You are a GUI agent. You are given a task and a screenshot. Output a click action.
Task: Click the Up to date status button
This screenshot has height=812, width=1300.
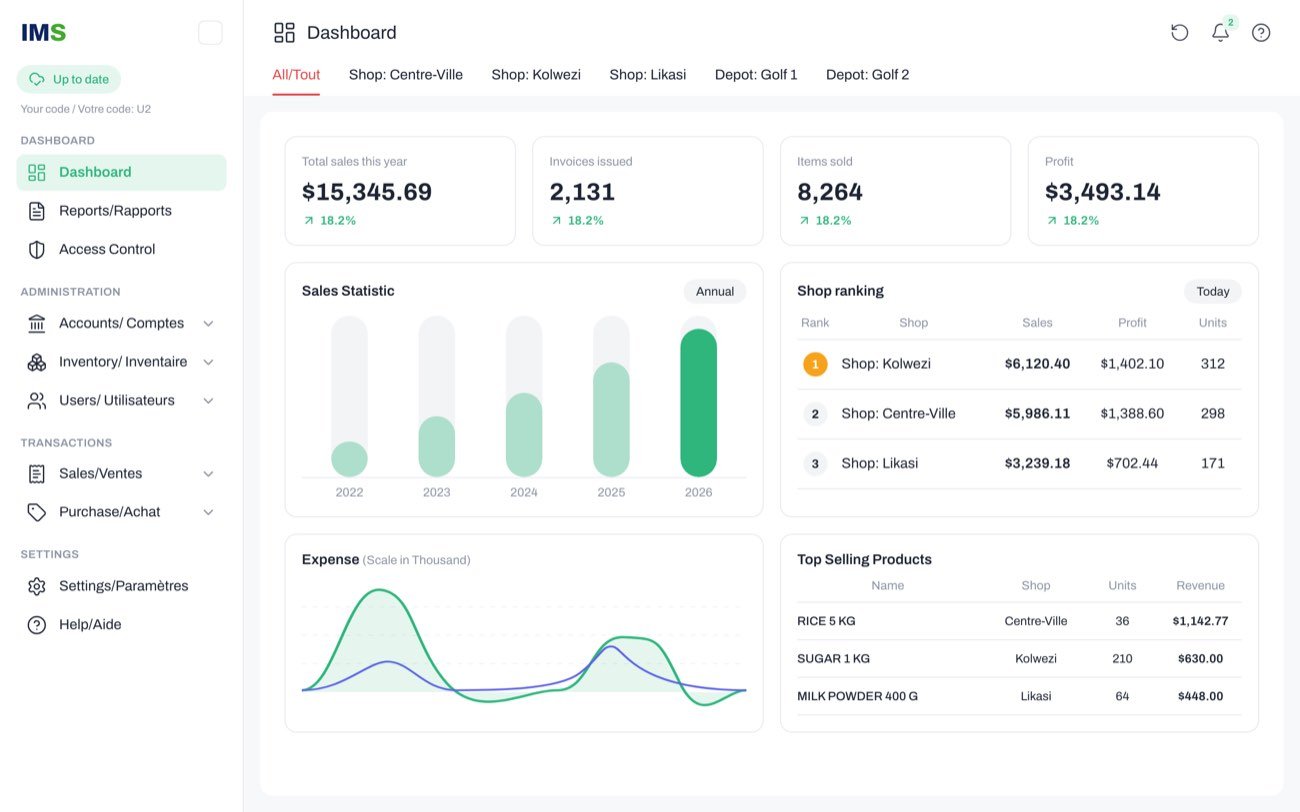[69, 80]
